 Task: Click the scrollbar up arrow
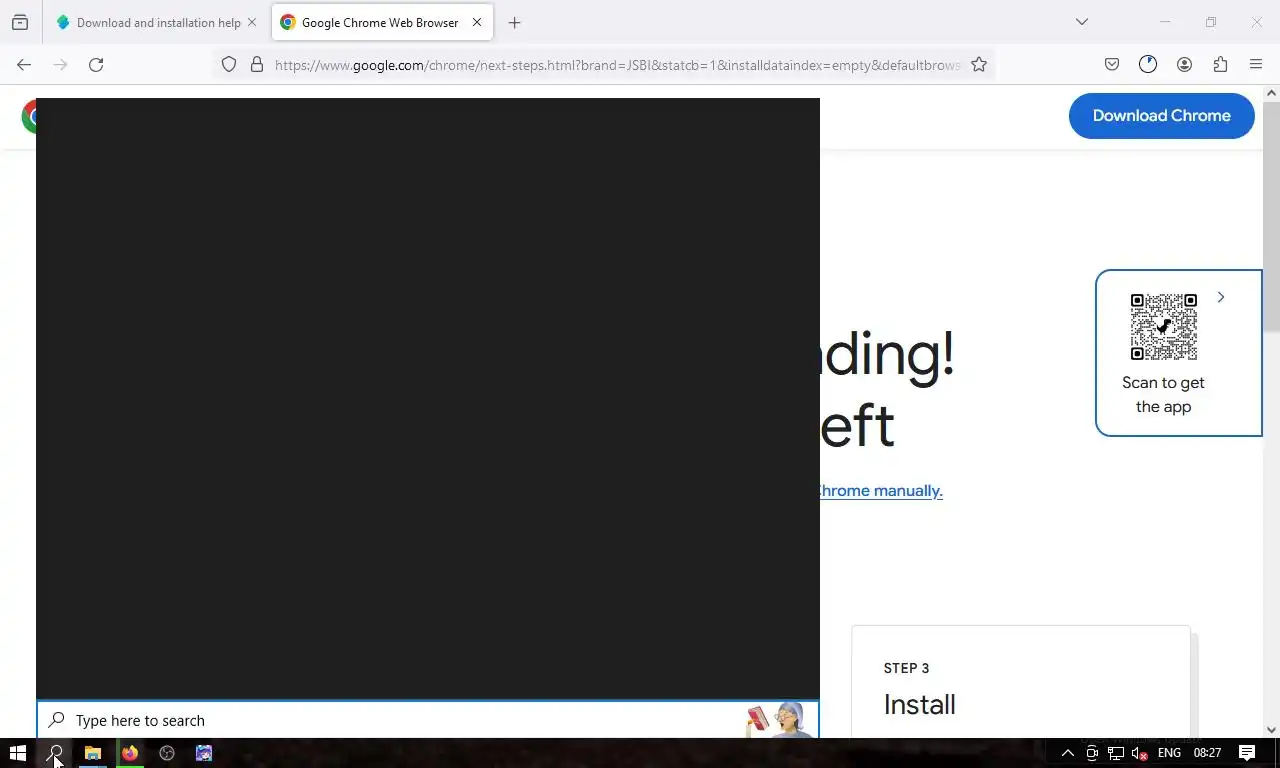pyautogui.click(x=1271, y=93)
